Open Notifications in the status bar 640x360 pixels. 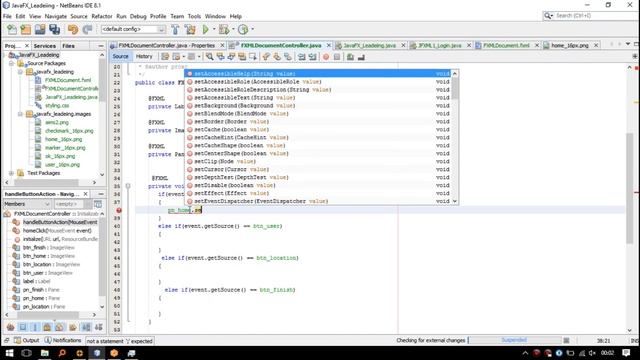pos(63,340)
